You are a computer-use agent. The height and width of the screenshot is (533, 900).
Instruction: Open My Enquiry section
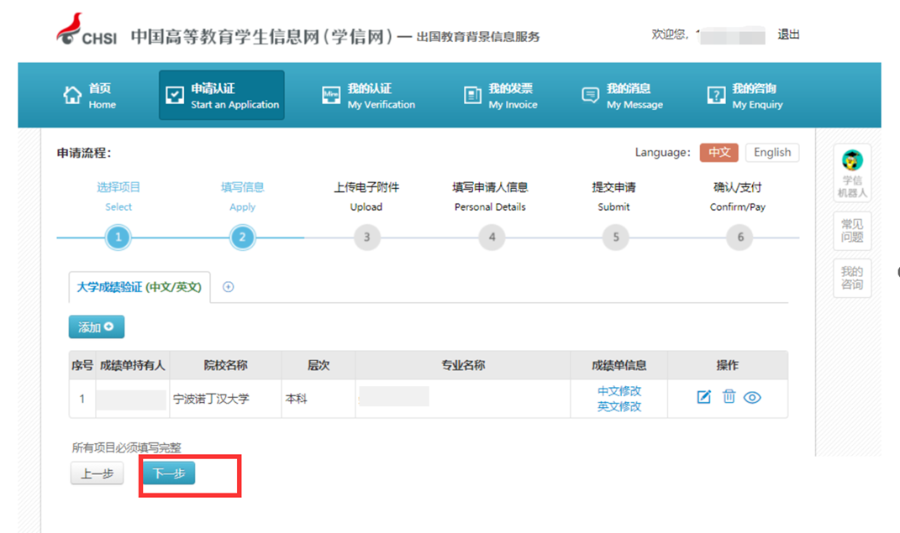click(x=745, y=95)
